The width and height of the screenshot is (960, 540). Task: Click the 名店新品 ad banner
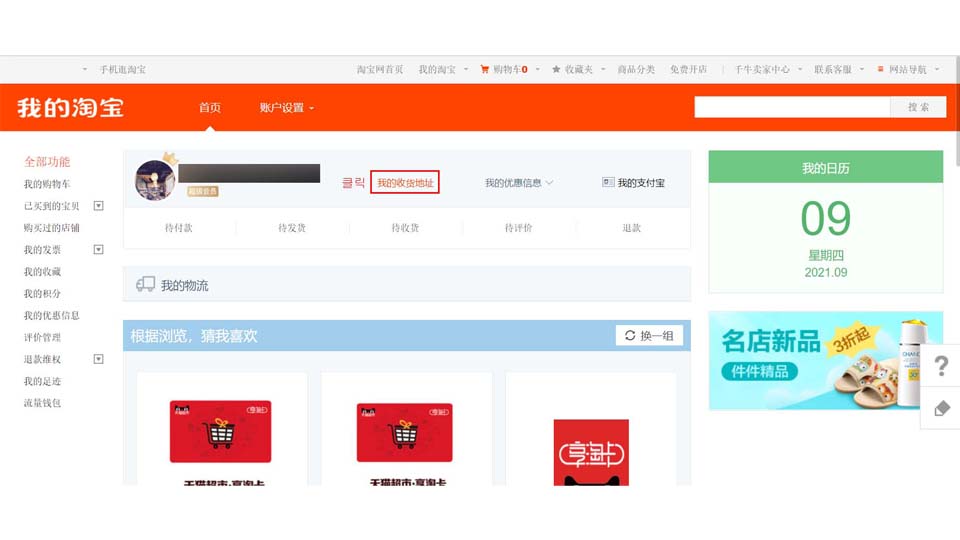coord(826,360)
